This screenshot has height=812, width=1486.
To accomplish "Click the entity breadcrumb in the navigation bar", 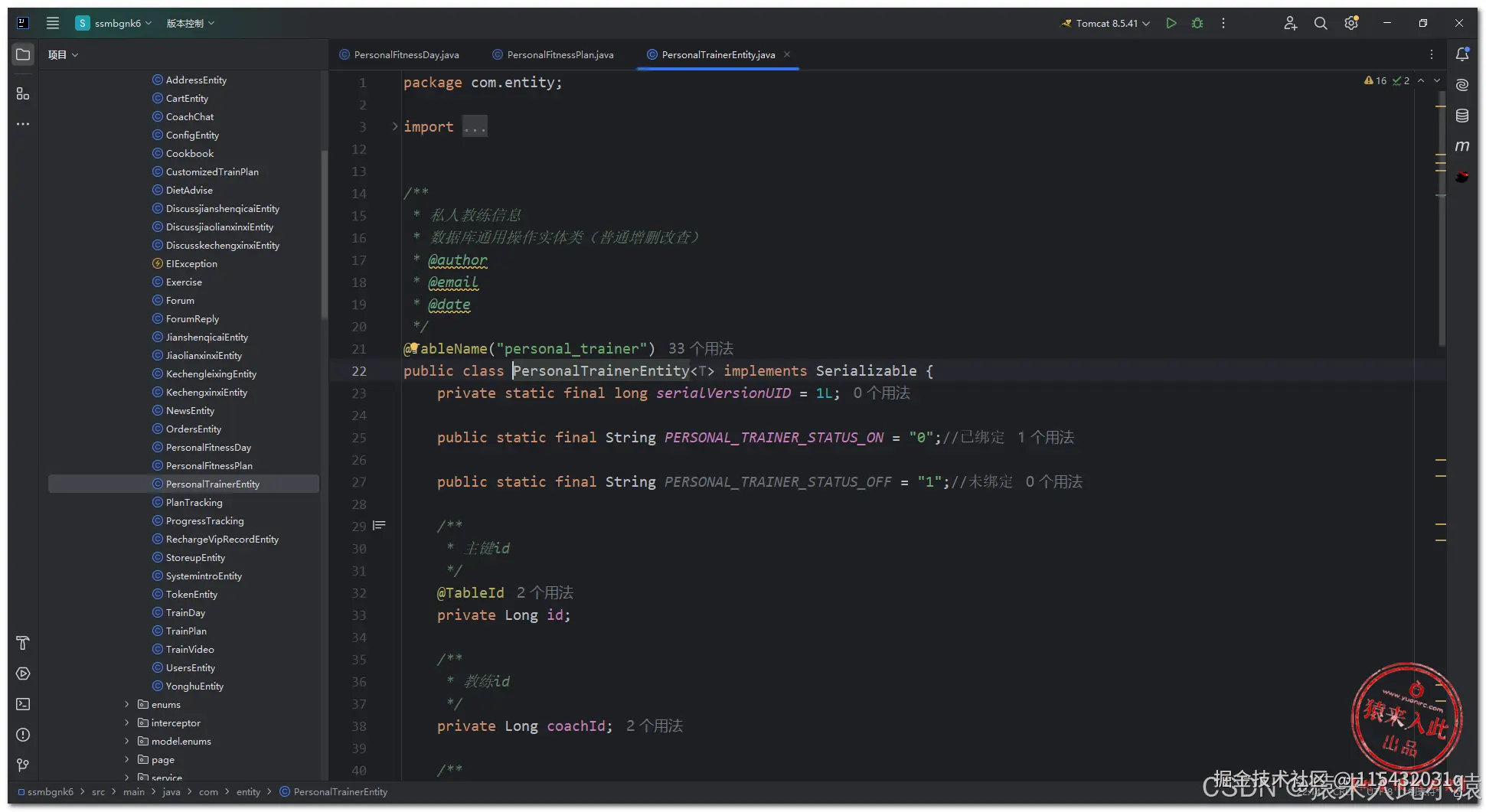I will (x=248, y=791).
